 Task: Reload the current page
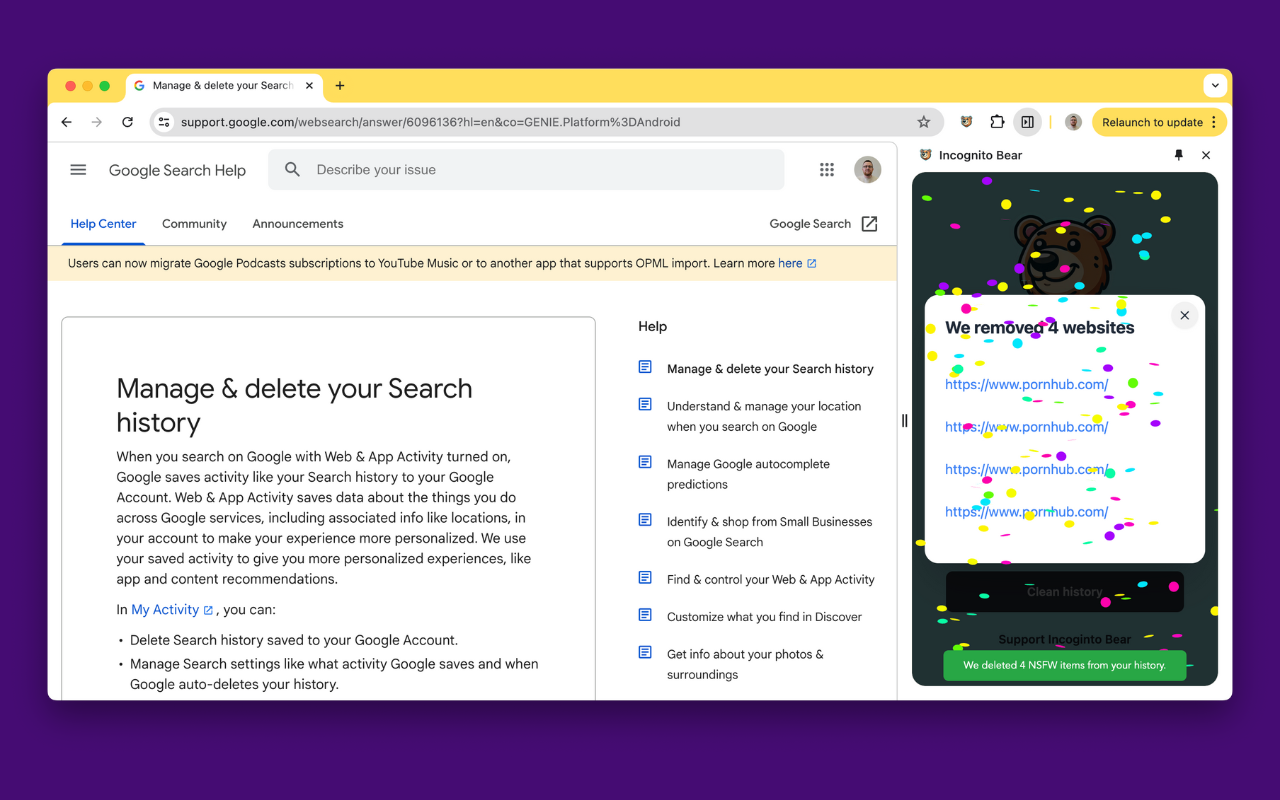(127, 122)
